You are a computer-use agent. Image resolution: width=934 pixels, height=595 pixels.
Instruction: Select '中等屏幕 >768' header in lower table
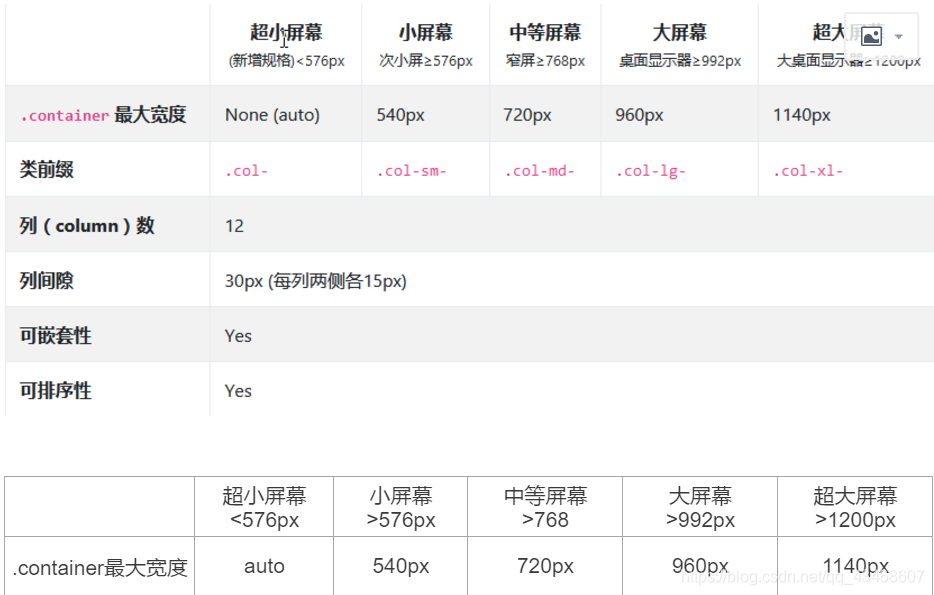tap(545, 507)
